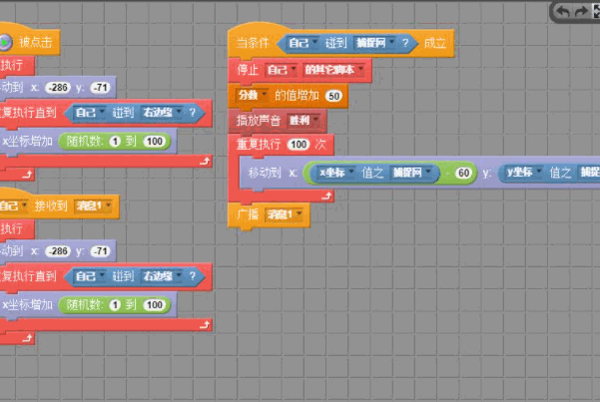Click loop arrow on 重复执行 100 次 block
The image size is (600, 402).
[326, 196]
